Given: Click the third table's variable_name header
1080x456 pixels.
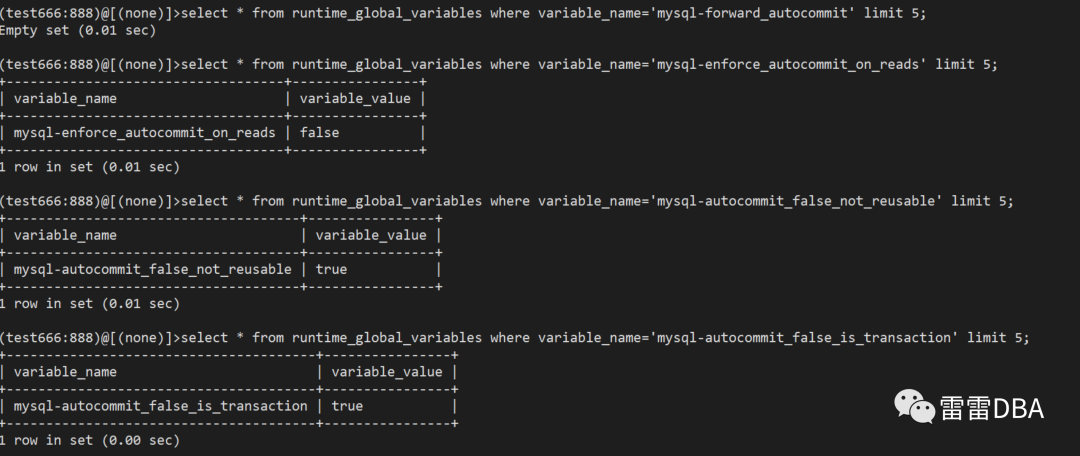Looking at the screenshot, I should pos(65,372).
